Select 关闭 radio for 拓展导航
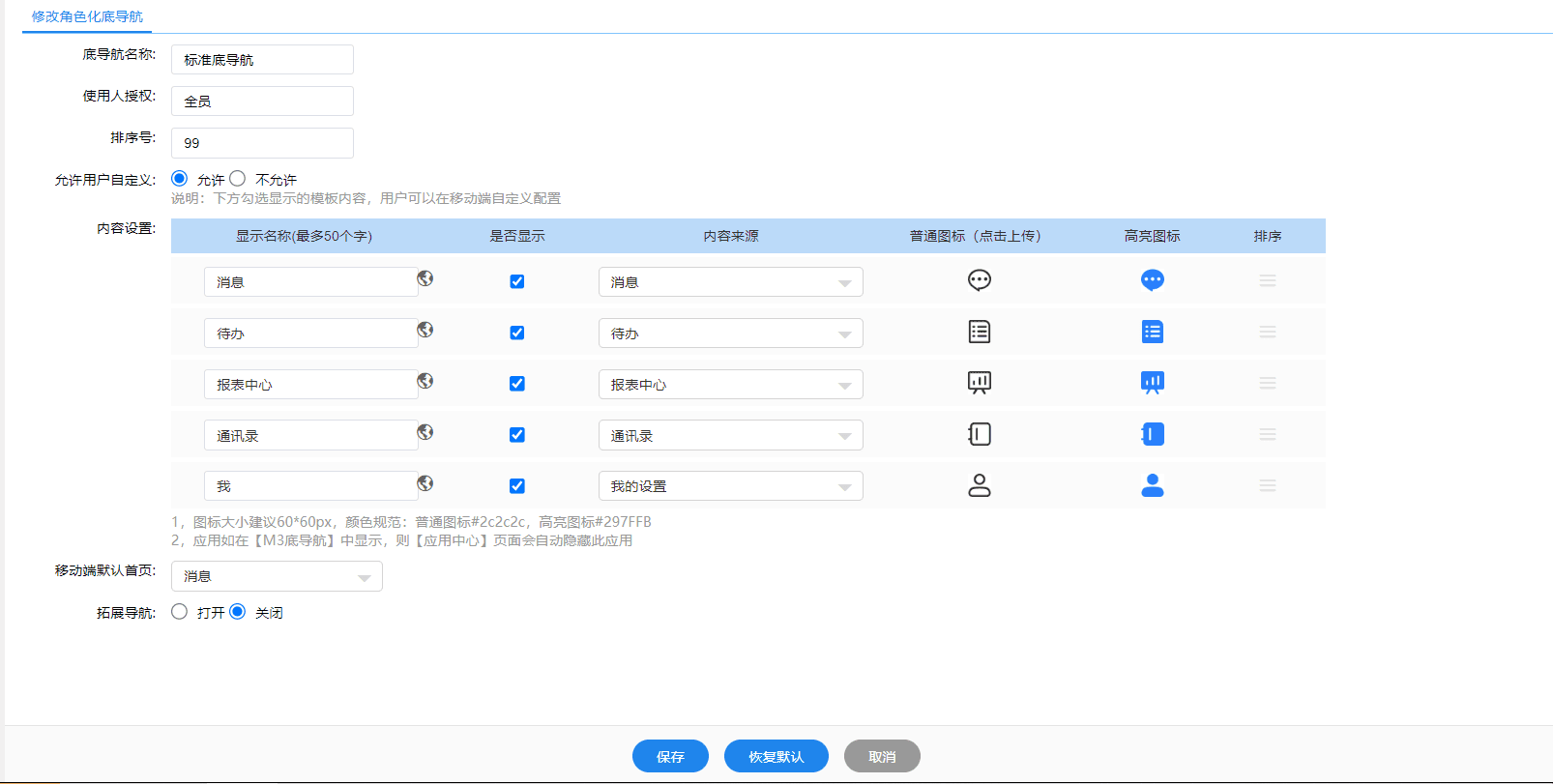 tap(237, 612)
